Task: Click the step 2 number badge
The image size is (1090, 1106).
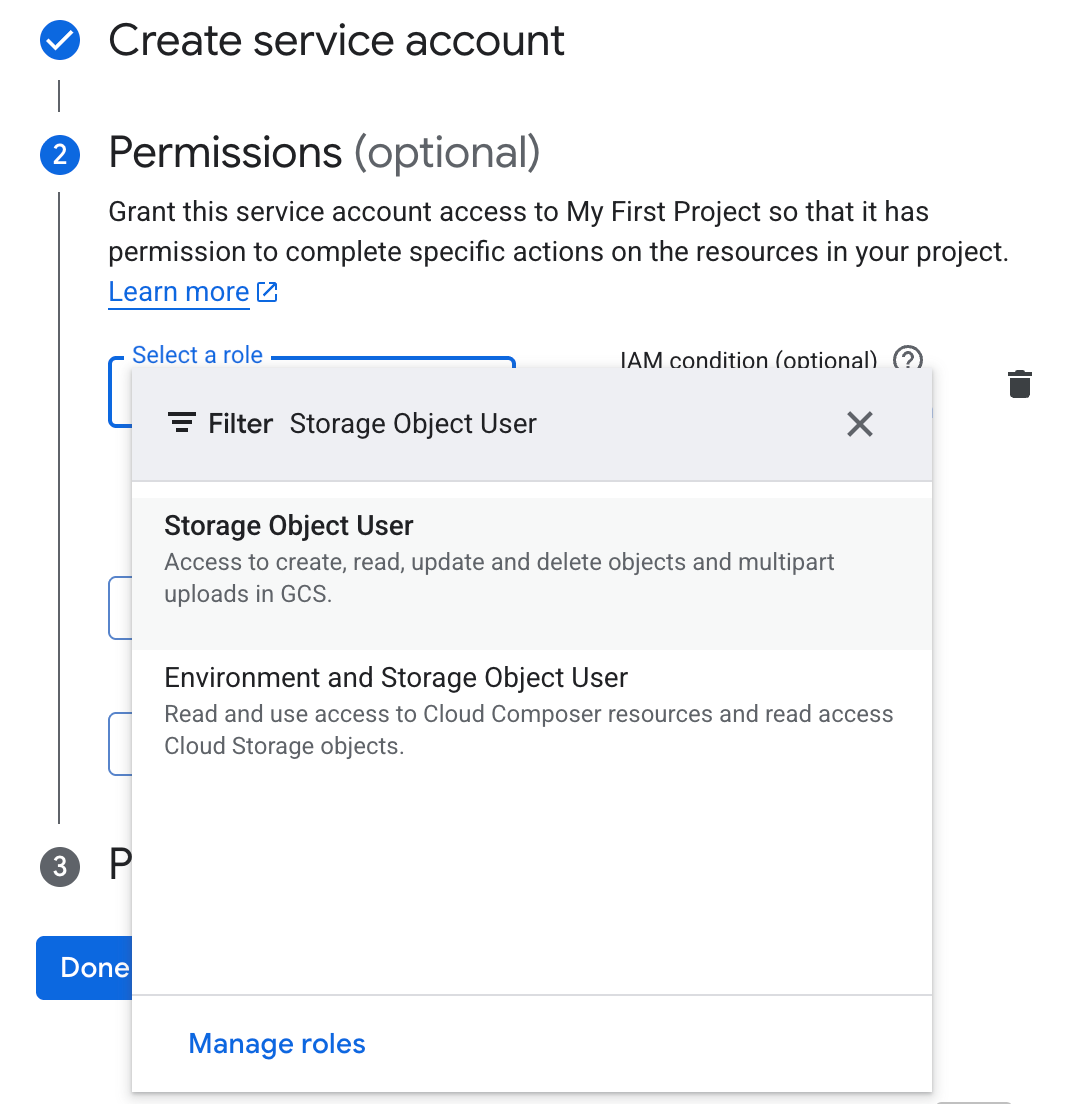Action: click(59, 154)
